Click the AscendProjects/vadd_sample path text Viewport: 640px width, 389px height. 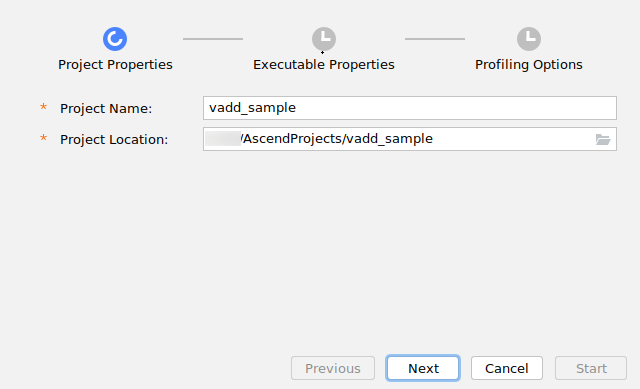point(337,139)
